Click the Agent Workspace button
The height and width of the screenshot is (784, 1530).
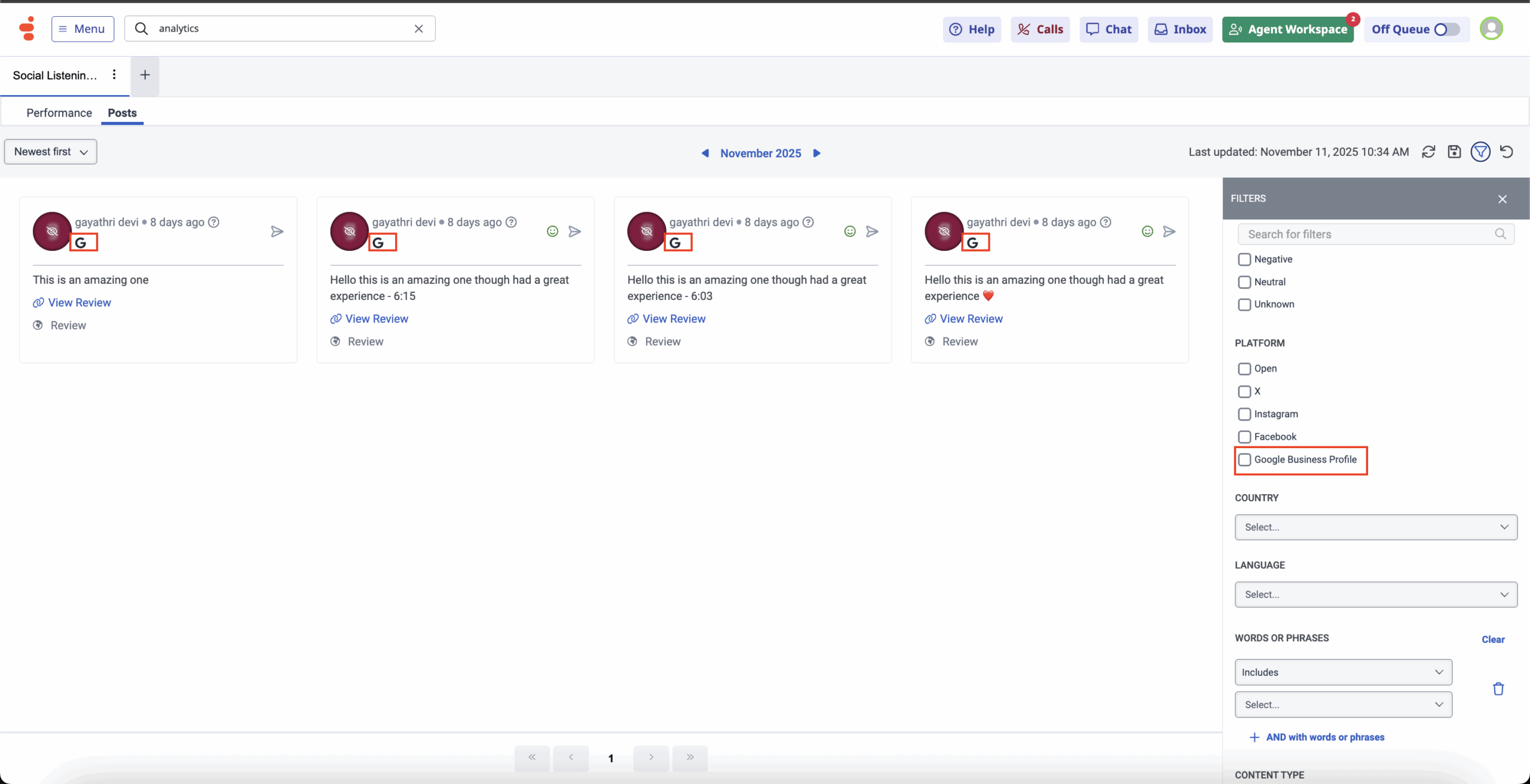(1288, 29)
